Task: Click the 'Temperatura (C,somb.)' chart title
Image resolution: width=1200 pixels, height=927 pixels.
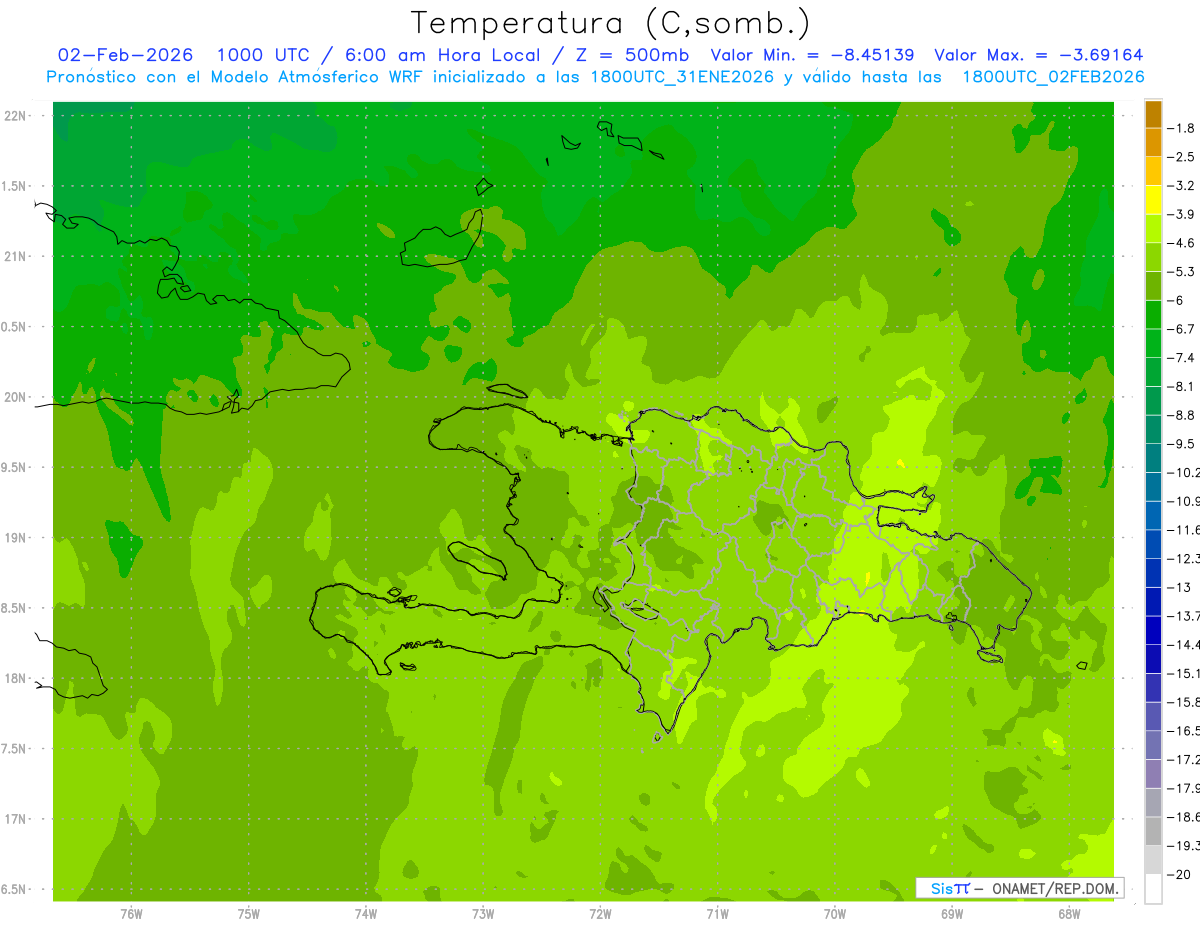Action: pyautogui.click(x=611, y=23)
